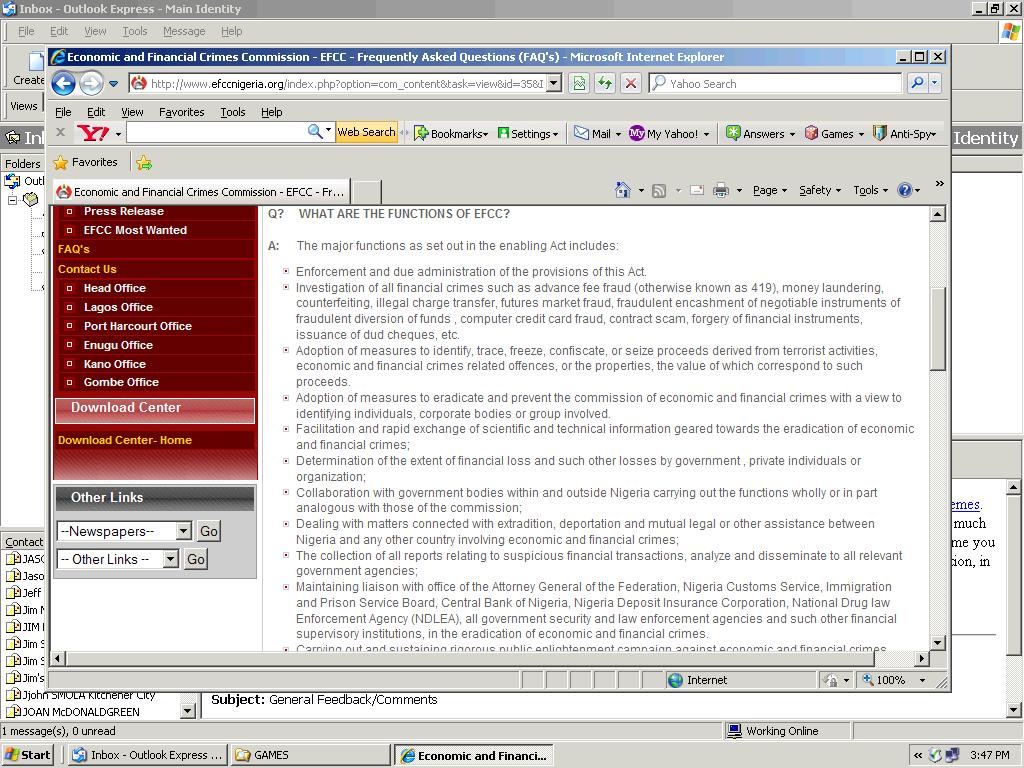The height and width of the screenshot is (768, 1024).
Task: Print the page with the printer icon
Action: point(721,190)
